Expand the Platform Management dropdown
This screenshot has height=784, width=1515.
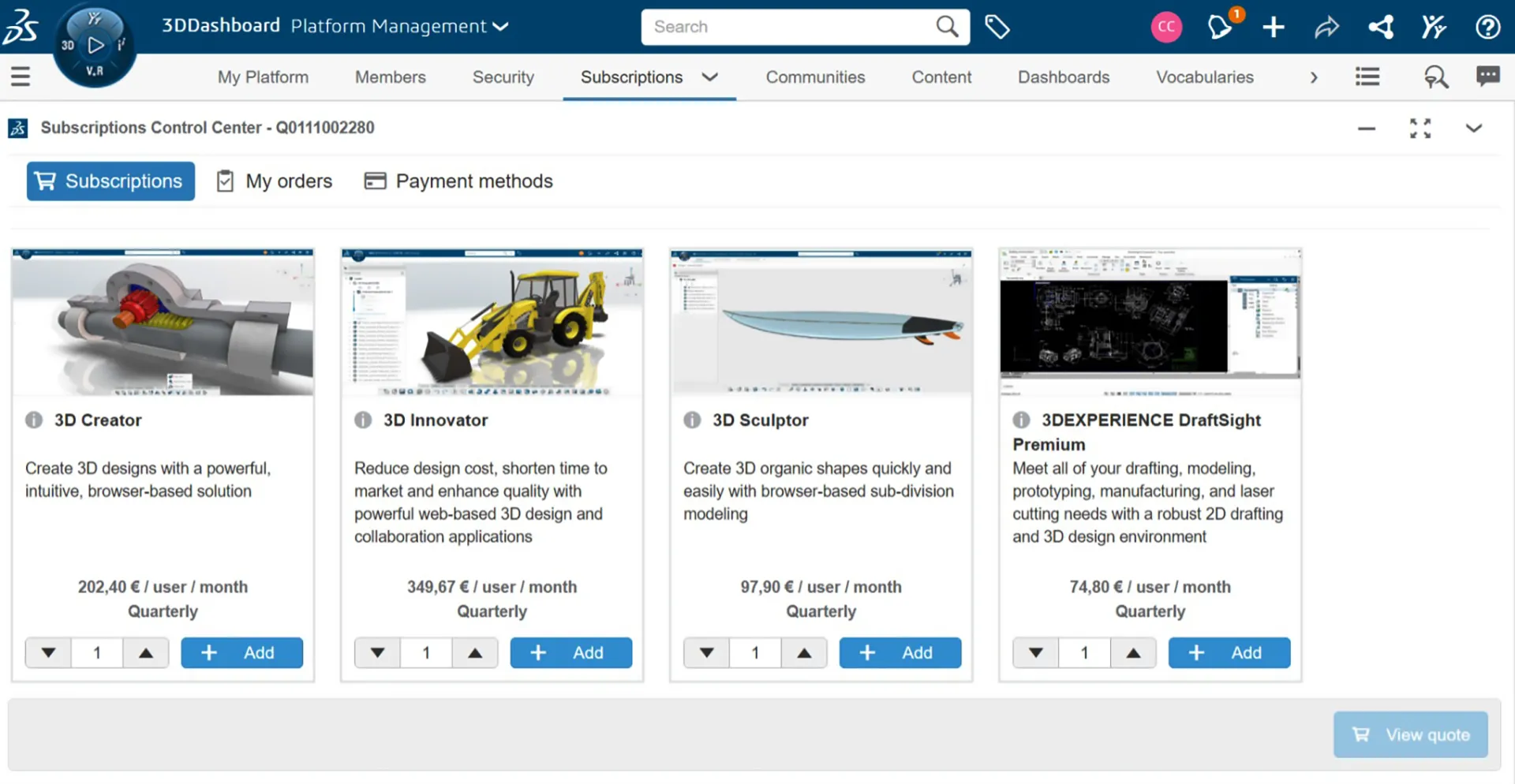500,26
